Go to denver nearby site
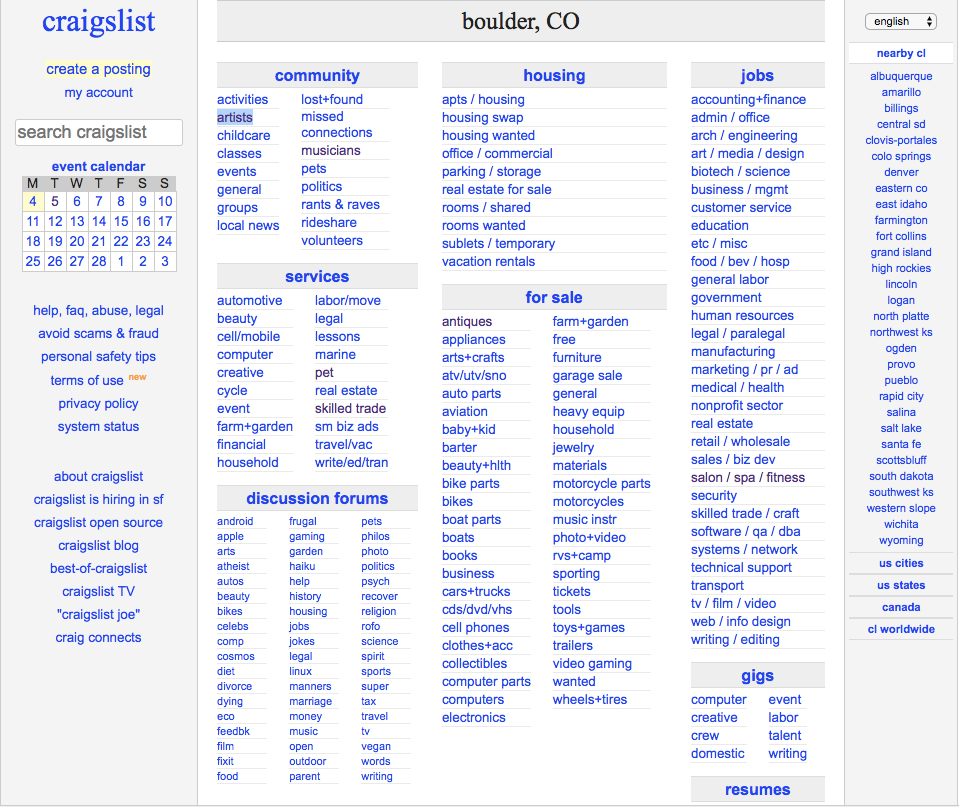The width and height of the screenshot is (959, 807). [x=901, y=173]
